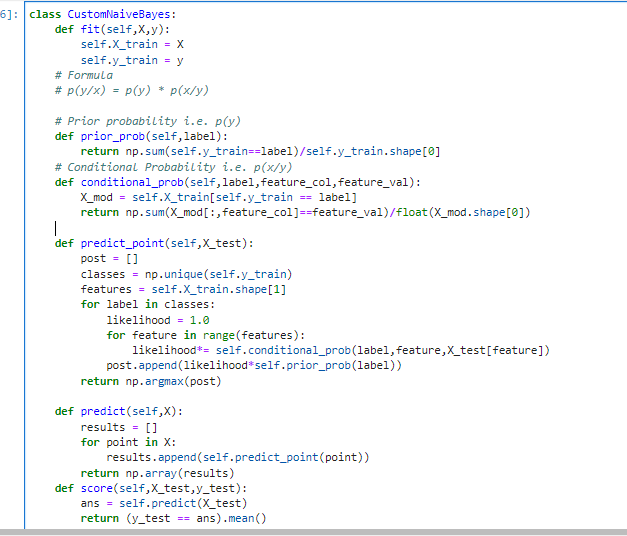Click the "return (y_test == ans).mean()" line
This screenshot has width=627, height=536.
click(173, 519)
